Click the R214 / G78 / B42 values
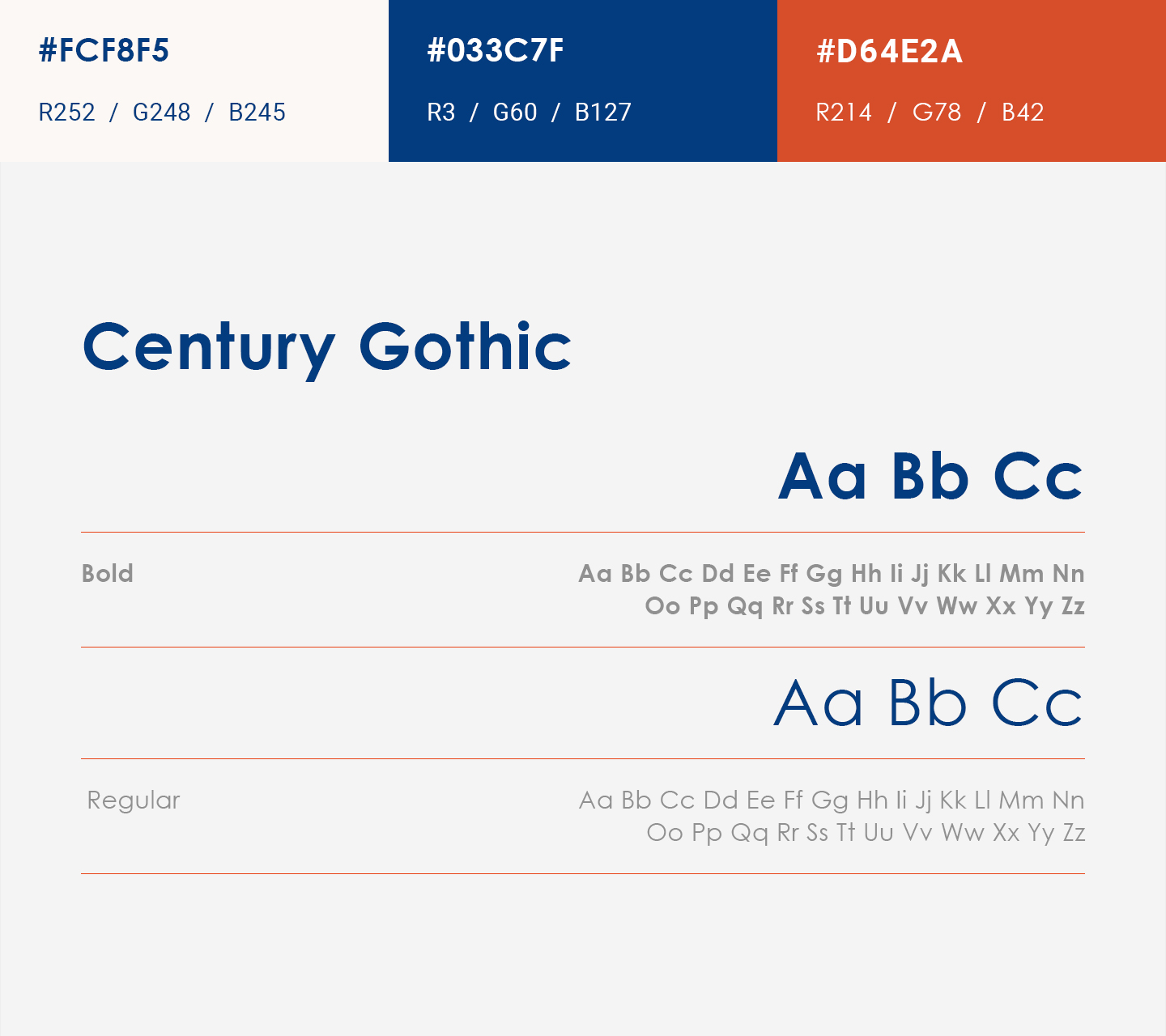Screen dimensions: 1166x1036 [930, 112]
